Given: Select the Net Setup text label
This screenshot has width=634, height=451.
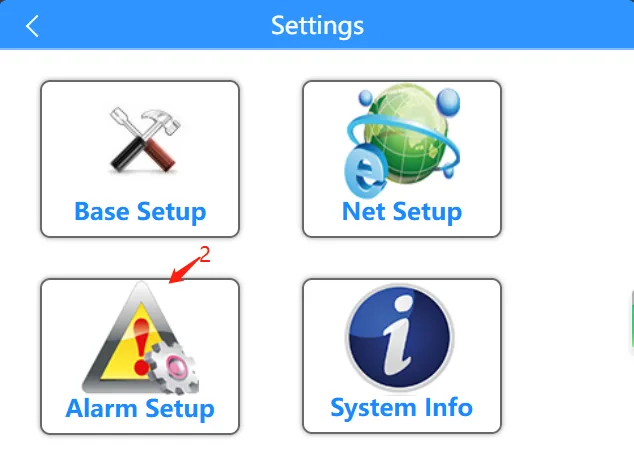Looking at the screenshot, I should pyautogui.click(x=402, y=212).
